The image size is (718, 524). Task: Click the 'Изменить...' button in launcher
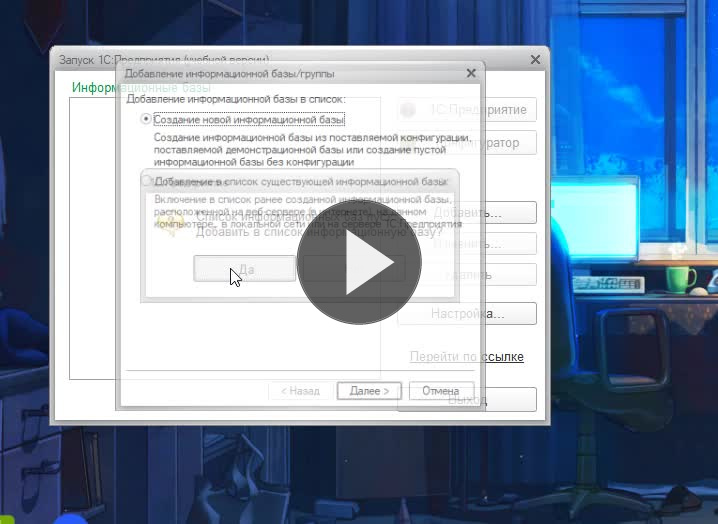(467, 244)
